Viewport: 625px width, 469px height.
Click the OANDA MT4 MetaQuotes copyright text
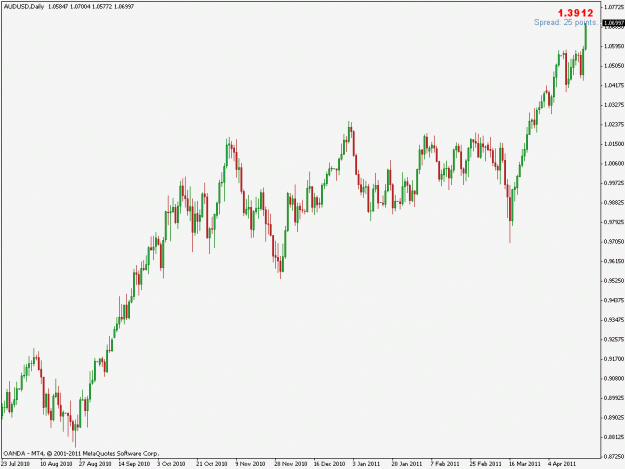[x=81, y=453]
